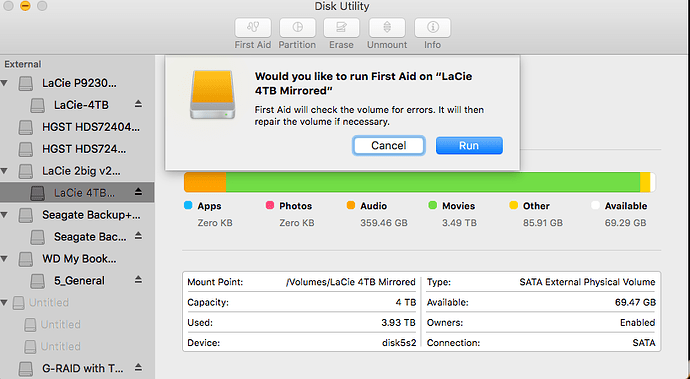Collapse the LaCie P9230 disk tree

4,83
